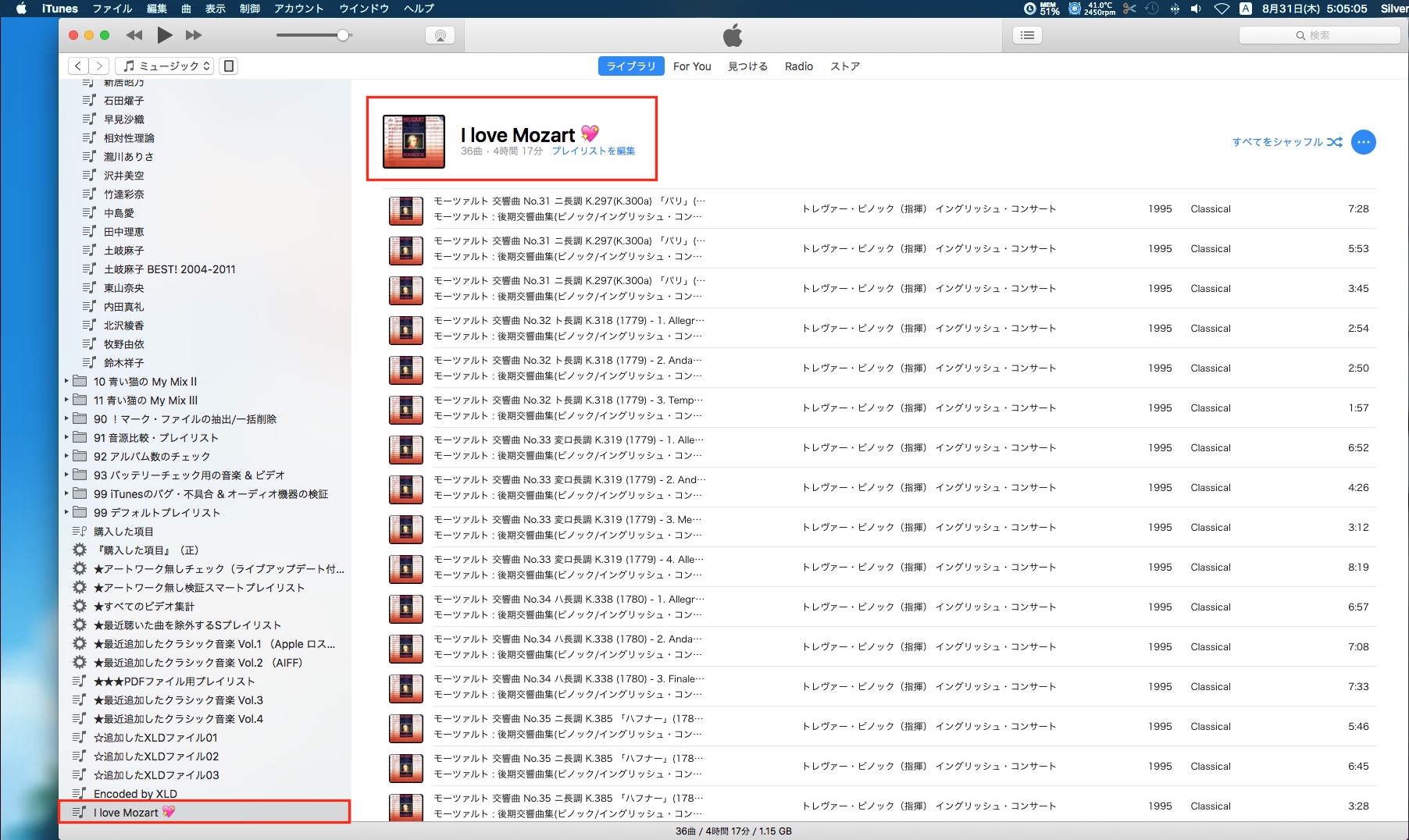Navigate back with the left chevron
The image size is (1409, 840).
click(x=78, y=66)
